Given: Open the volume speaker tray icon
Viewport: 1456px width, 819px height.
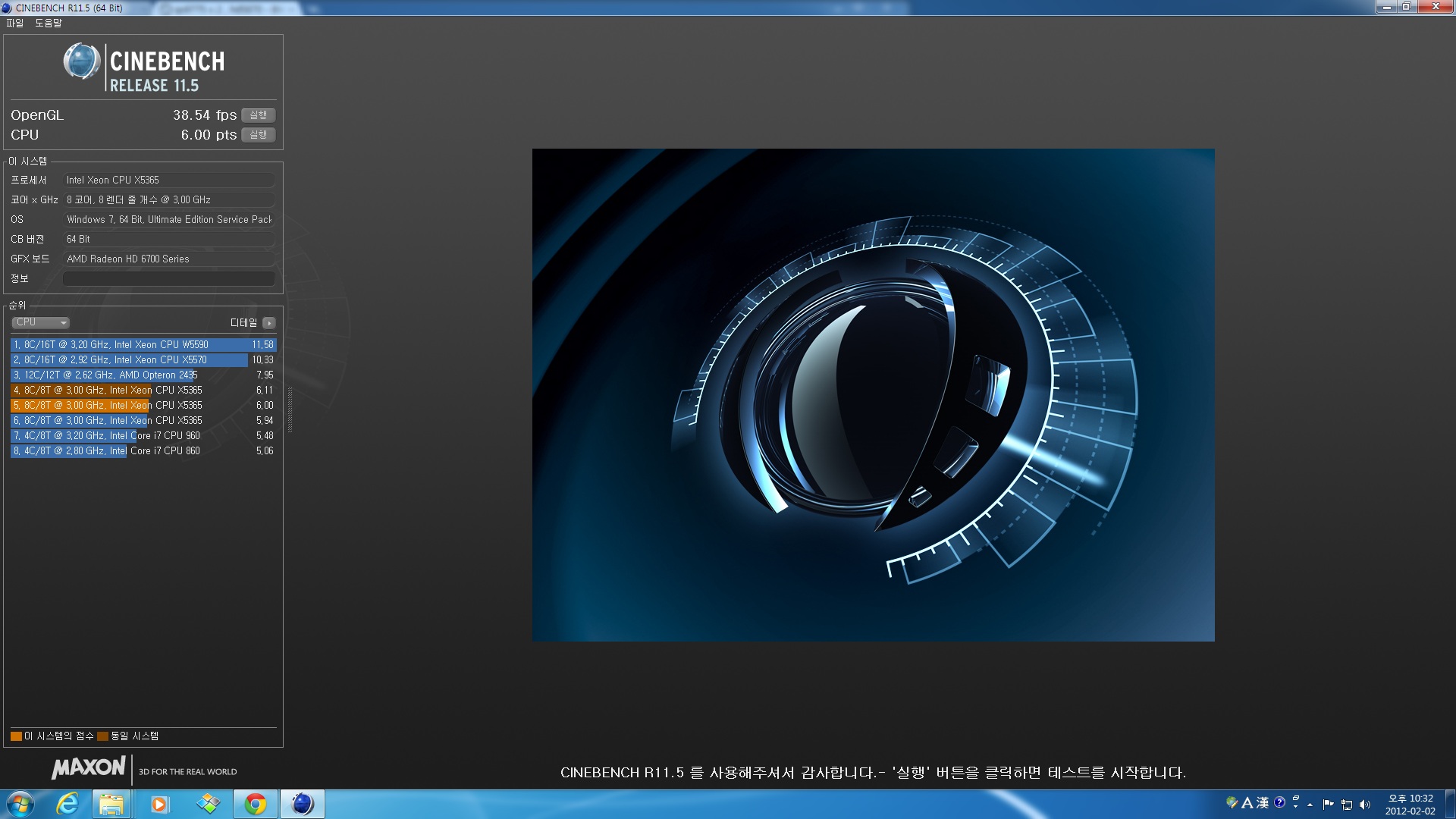Looking at the screenshot, I should click(1365, 805).
